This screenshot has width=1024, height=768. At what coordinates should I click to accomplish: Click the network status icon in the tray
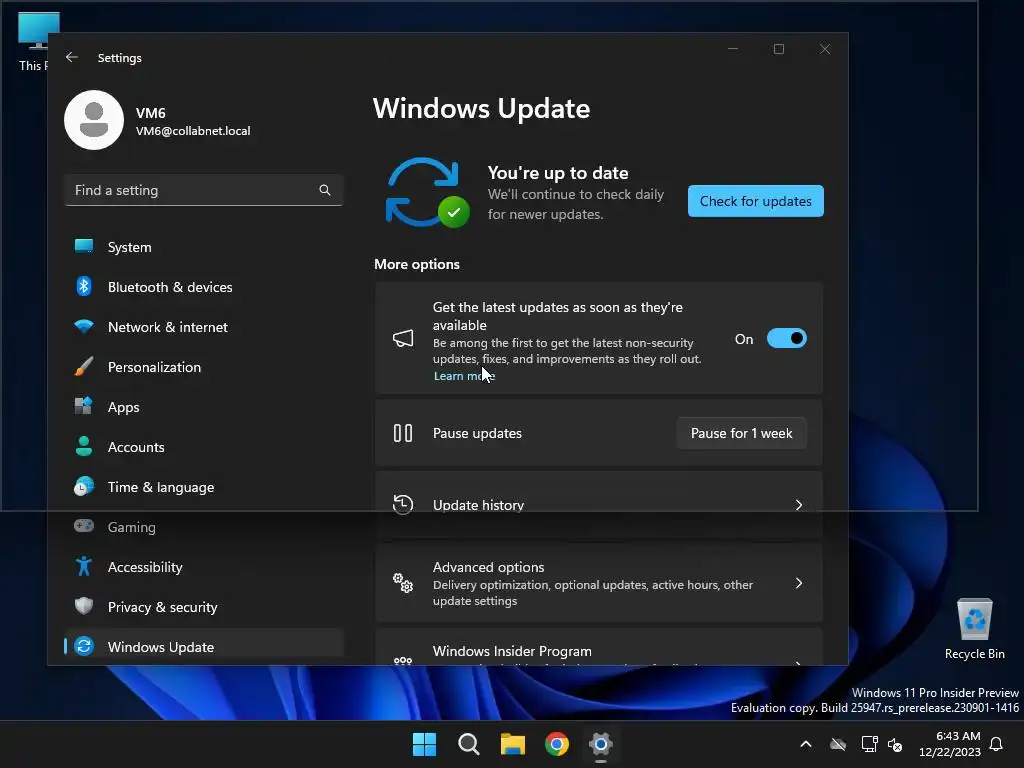click(x=869, y=744)
